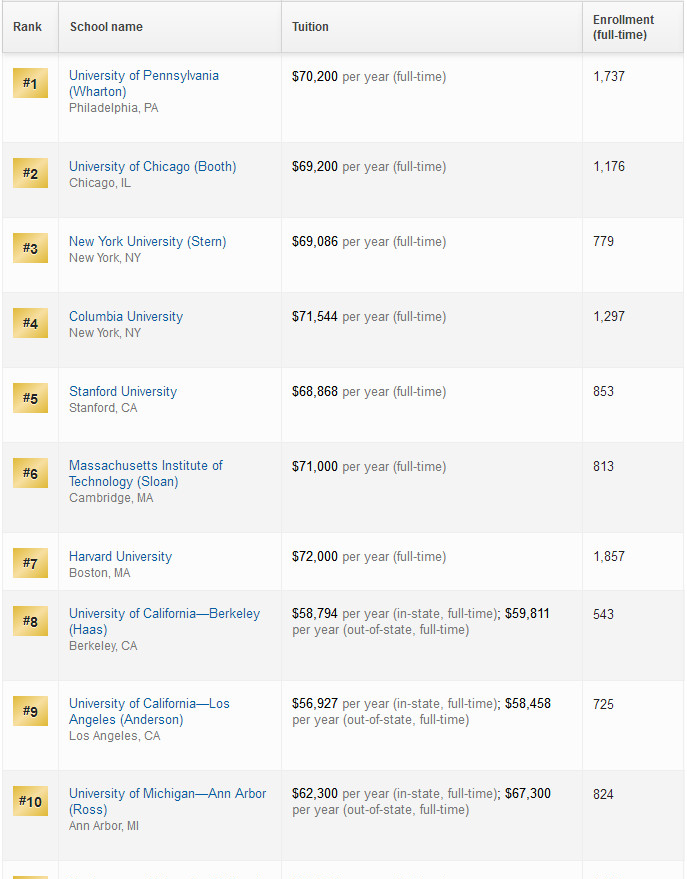Visit New York University (Stern) page
The image size is (687, 879).
point(147,242)
